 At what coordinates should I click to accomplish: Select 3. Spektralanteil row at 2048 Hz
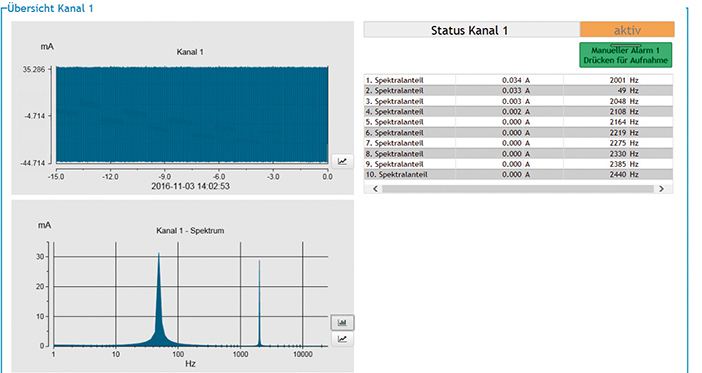(x=518, y=101)
